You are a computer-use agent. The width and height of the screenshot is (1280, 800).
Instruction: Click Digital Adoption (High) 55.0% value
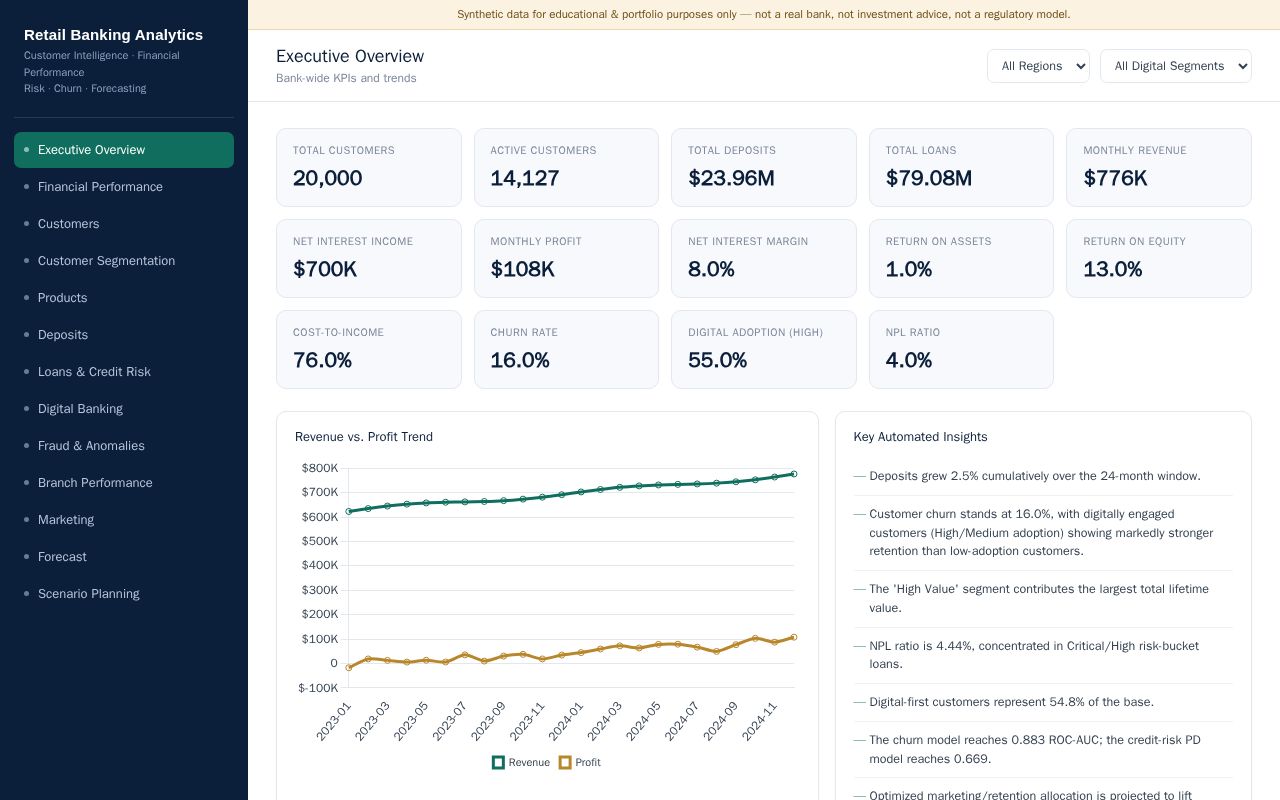click(718, 361)
